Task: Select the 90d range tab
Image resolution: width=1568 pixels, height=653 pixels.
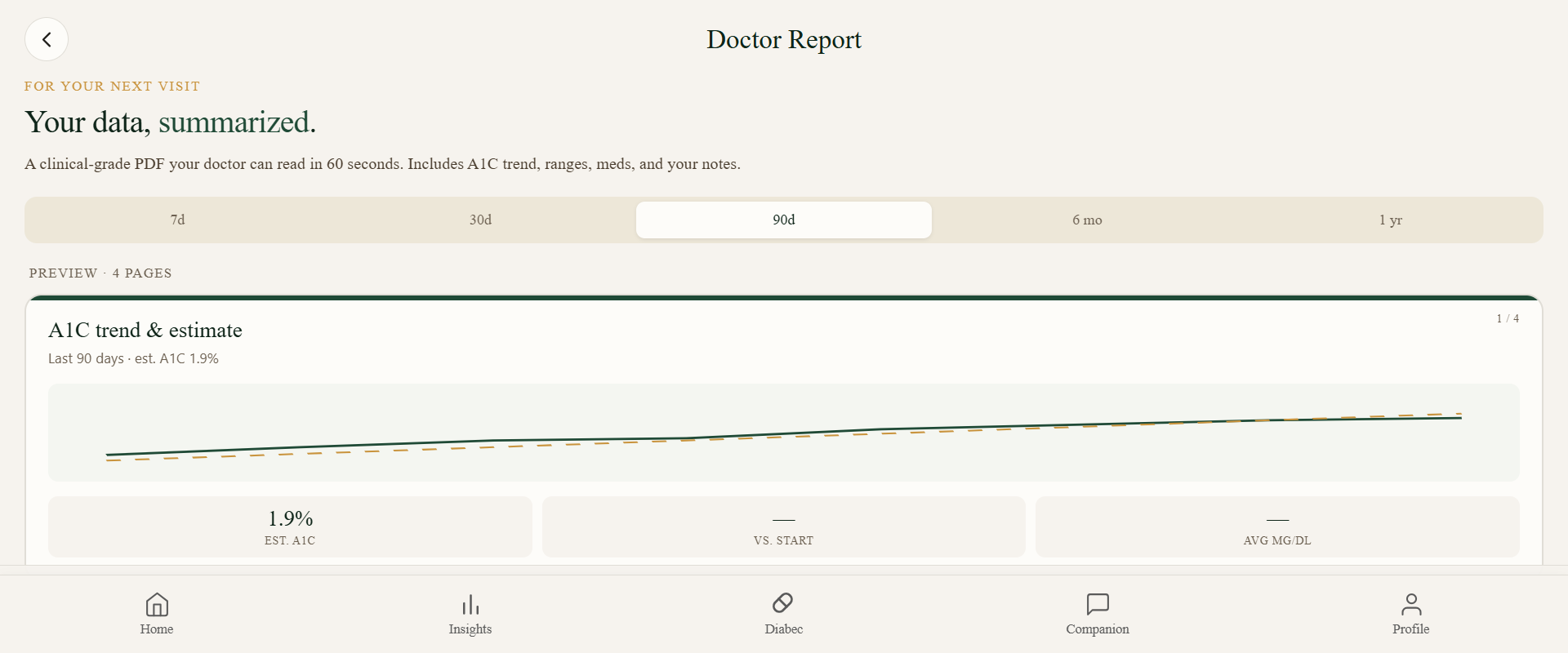Action: click(784, 220)
